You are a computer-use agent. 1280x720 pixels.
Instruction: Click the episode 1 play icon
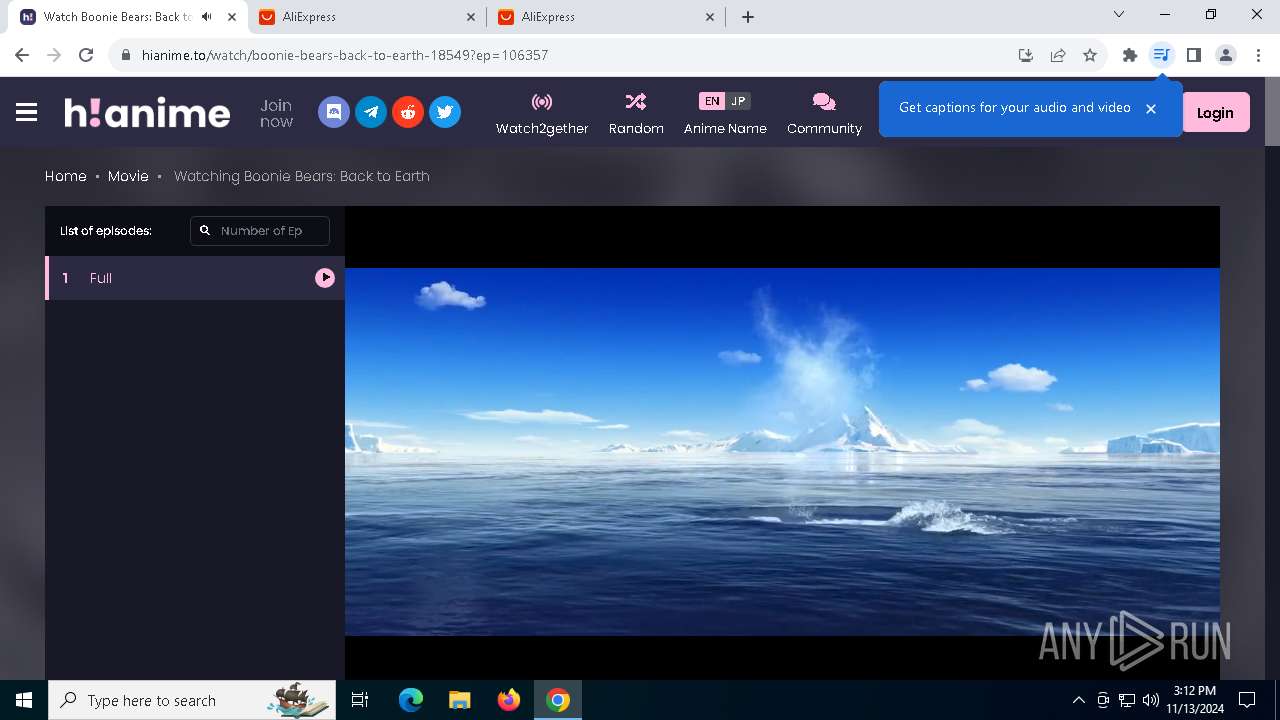tap(325, 278)
